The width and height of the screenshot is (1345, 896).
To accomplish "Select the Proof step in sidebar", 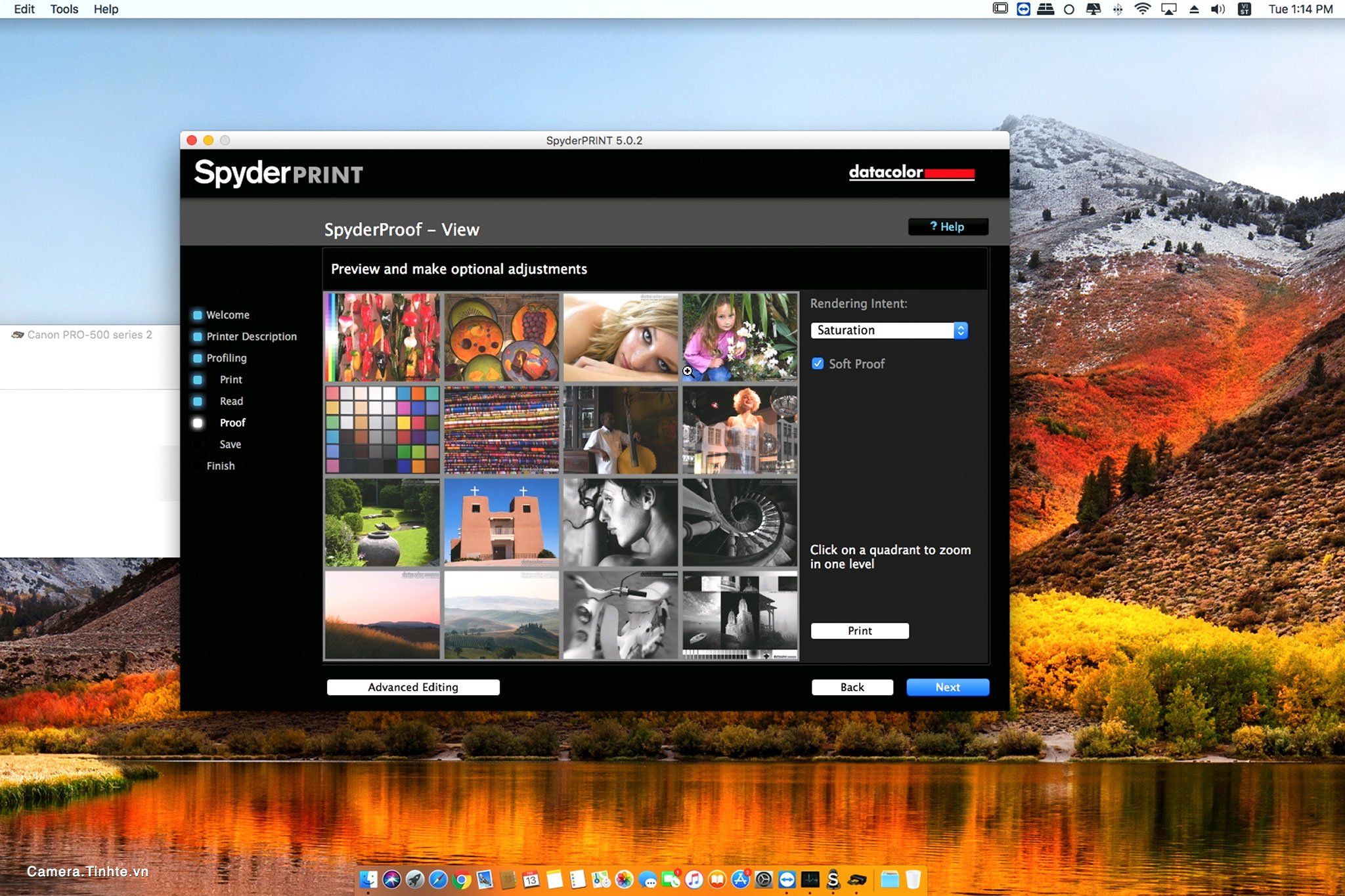I will pos(232,423).
